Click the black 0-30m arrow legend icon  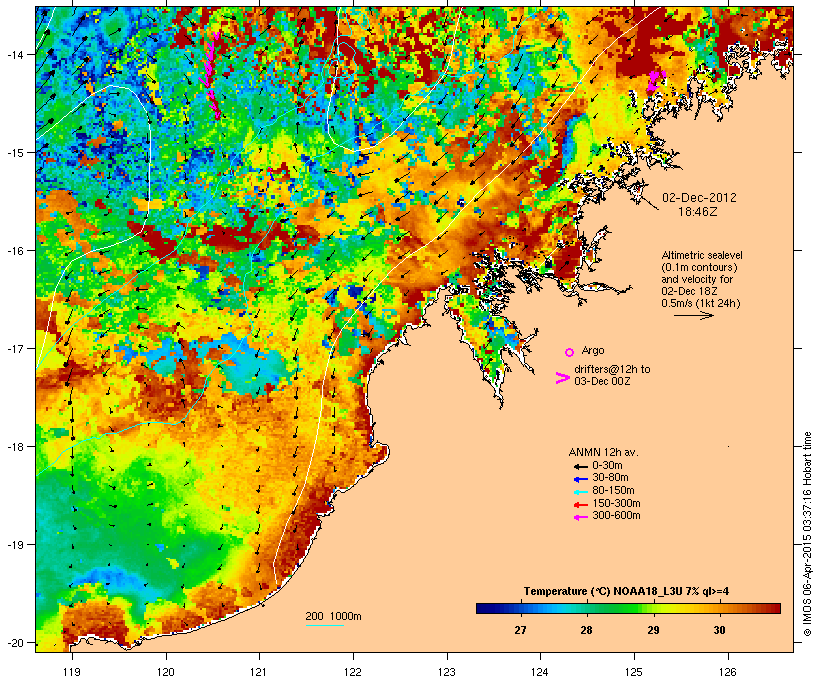581,466
